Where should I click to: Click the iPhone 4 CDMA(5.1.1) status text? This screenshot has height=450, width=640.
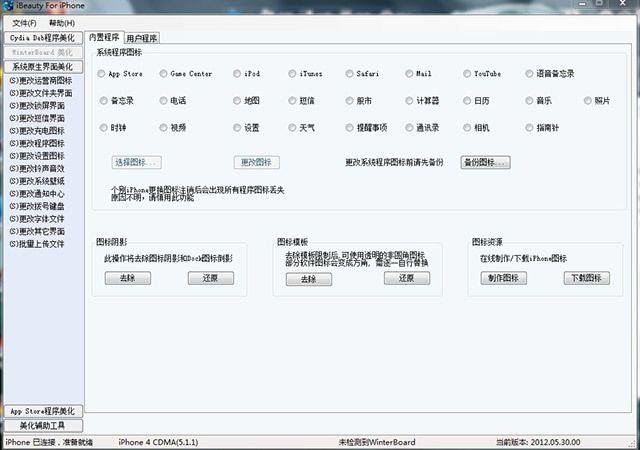coord(158,442)
